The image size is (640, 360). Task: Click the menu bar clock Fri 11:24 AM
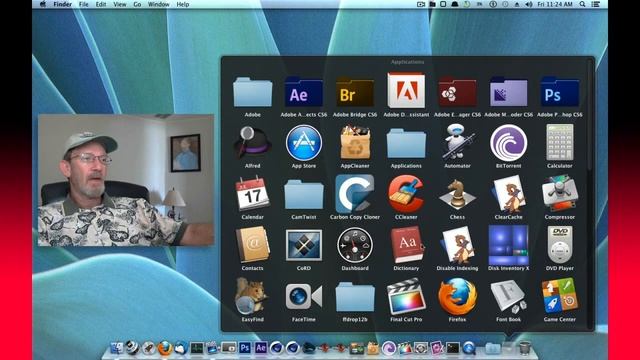555,4
